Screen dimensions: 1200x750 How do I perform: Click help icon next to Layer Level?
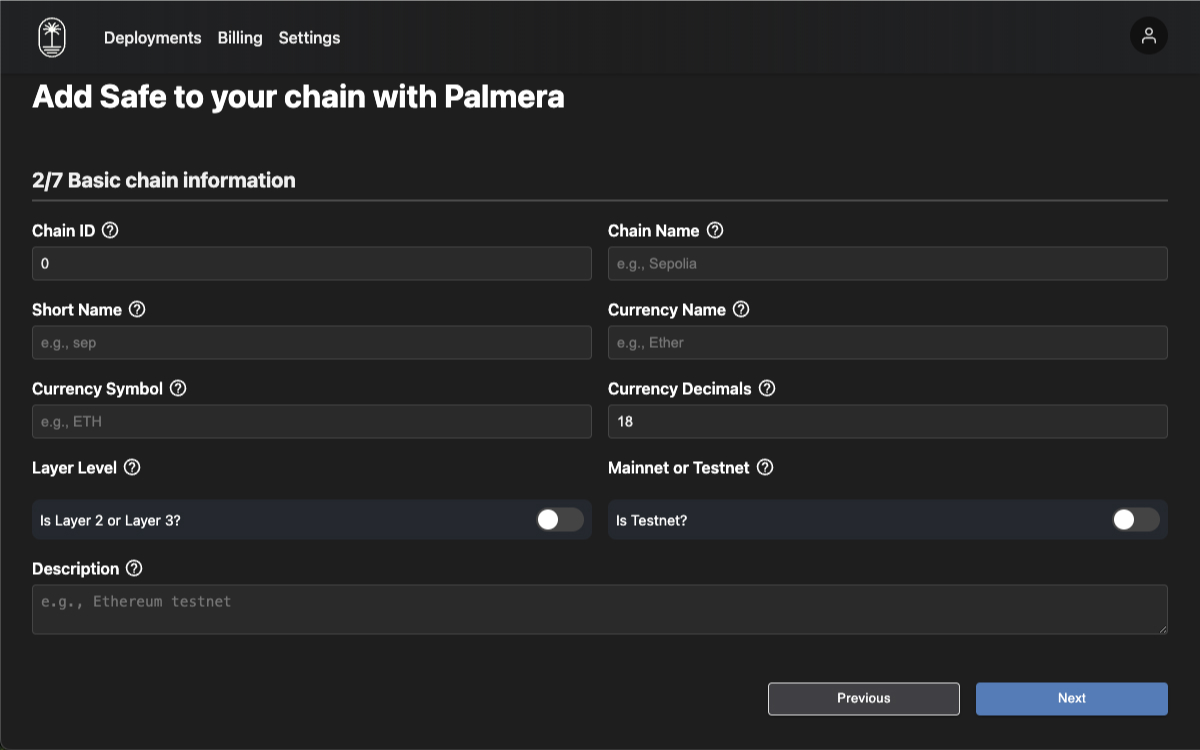(132, 467)
